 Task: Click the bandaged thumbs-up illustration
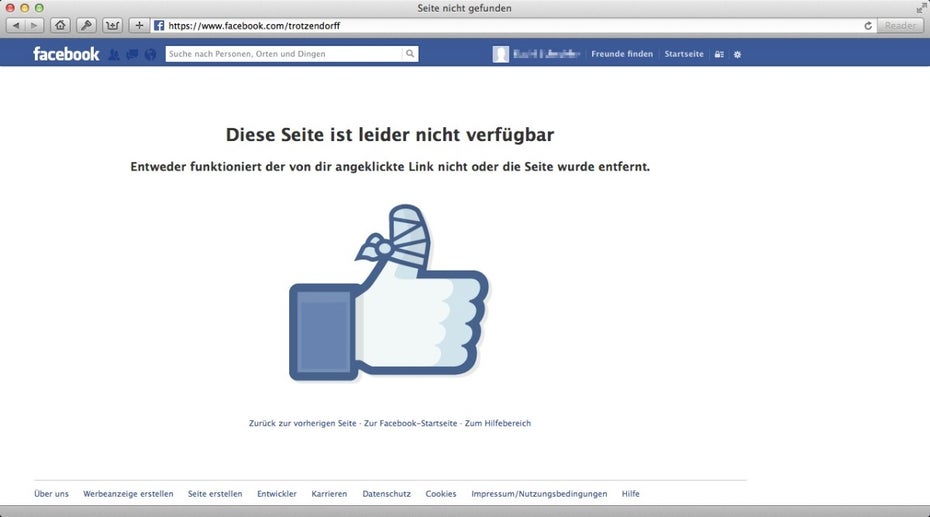point(388,292)
